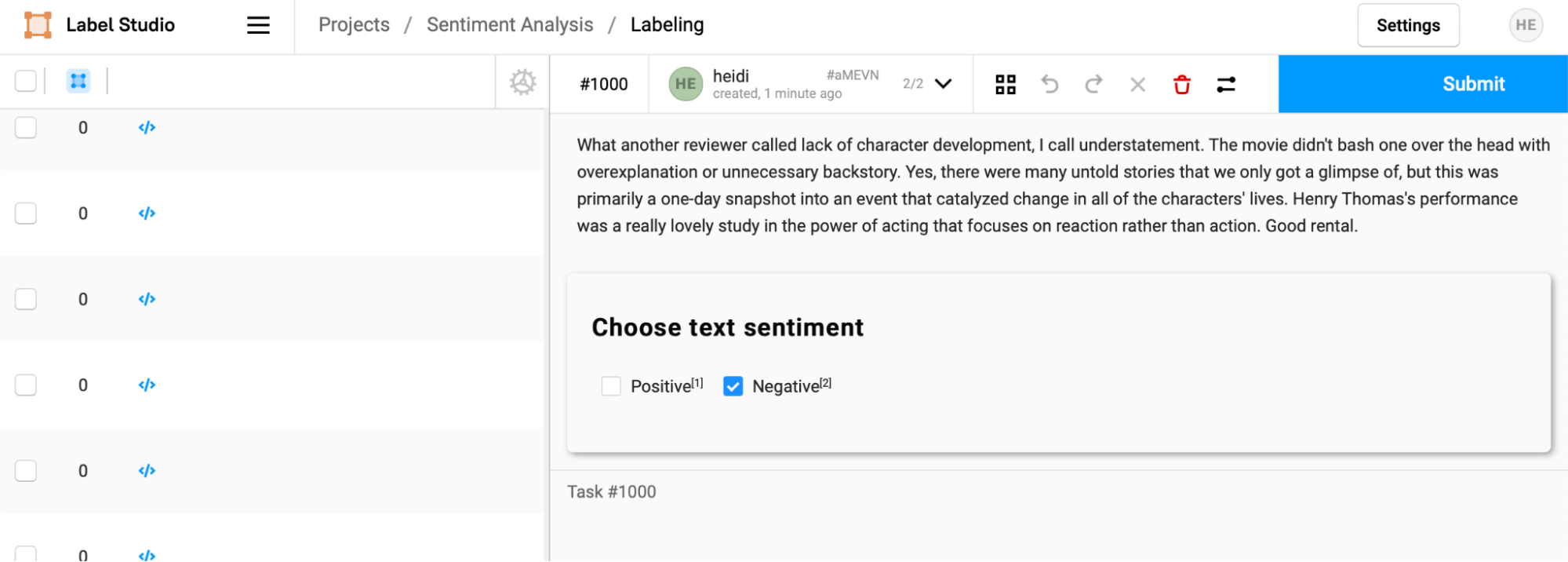Viewport: 1568px width, 562px height.
Task: Open the gear settings in task list
Action: click(x=522, y=82)
